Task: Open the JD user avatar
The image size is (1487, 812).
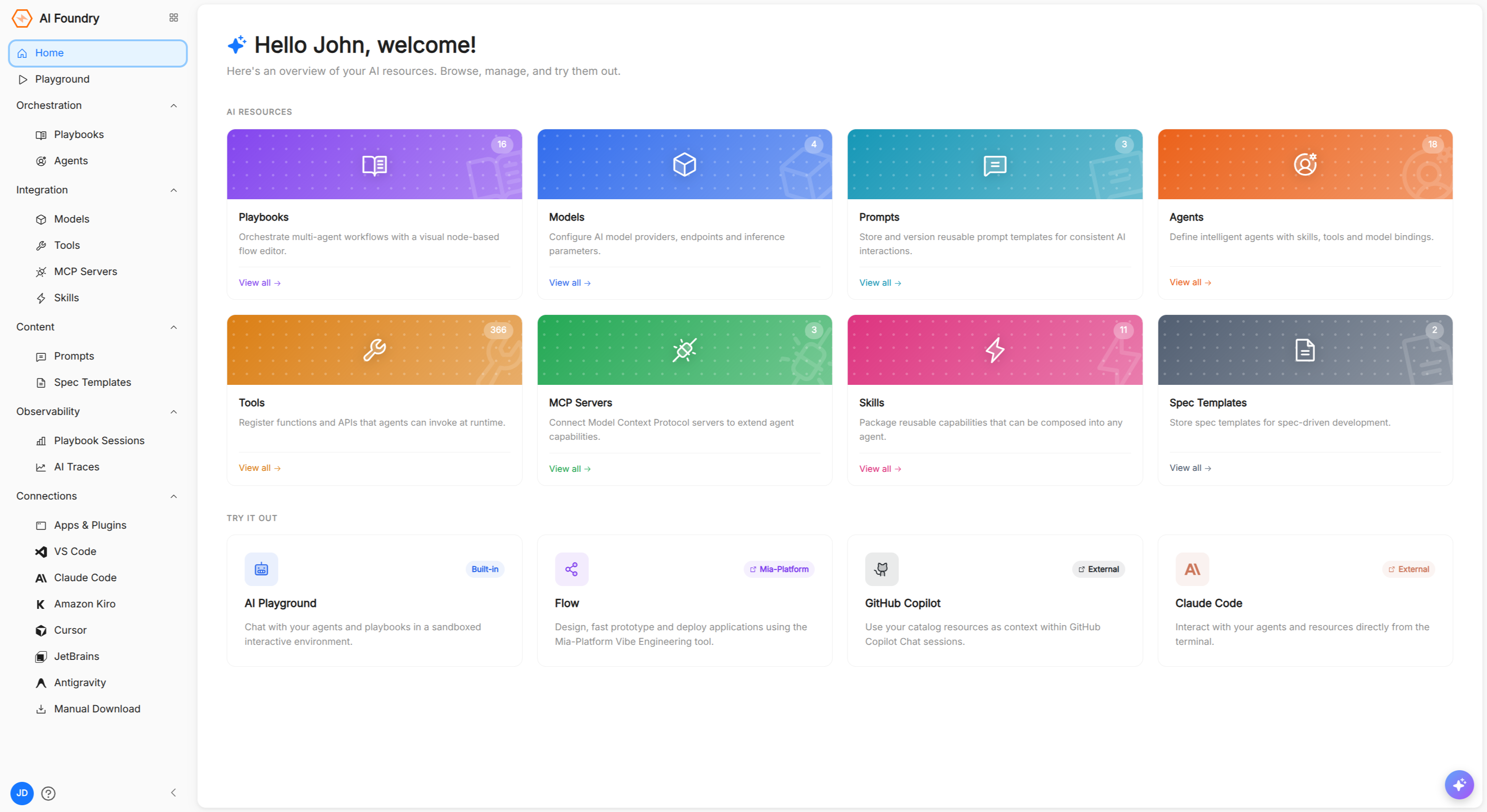Action: pos(22,793)
